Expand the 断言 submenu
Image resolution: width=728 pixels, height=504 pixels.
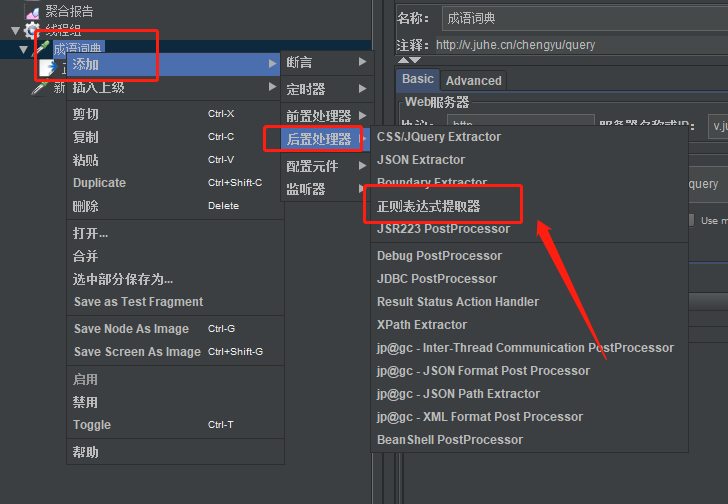[x=327, y=62]
